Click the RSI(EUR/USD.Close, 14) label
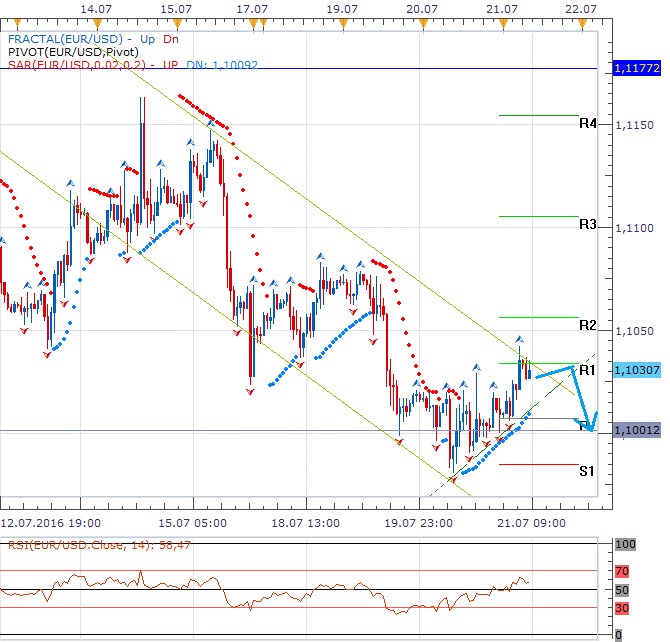Screen dimensions: 670x642 (x=97, y=546)
